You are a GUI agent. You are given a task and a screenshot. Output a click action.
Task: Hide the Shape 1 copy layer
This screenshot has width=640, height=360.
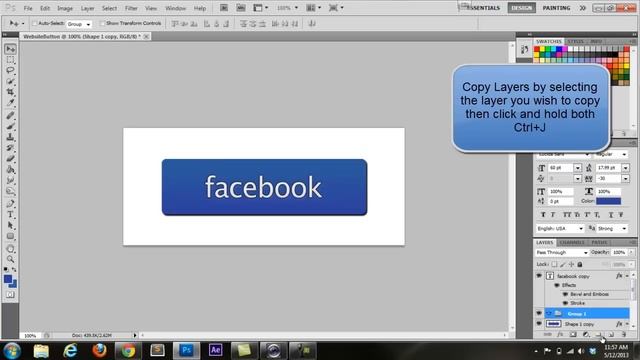[x=539, y=324]
